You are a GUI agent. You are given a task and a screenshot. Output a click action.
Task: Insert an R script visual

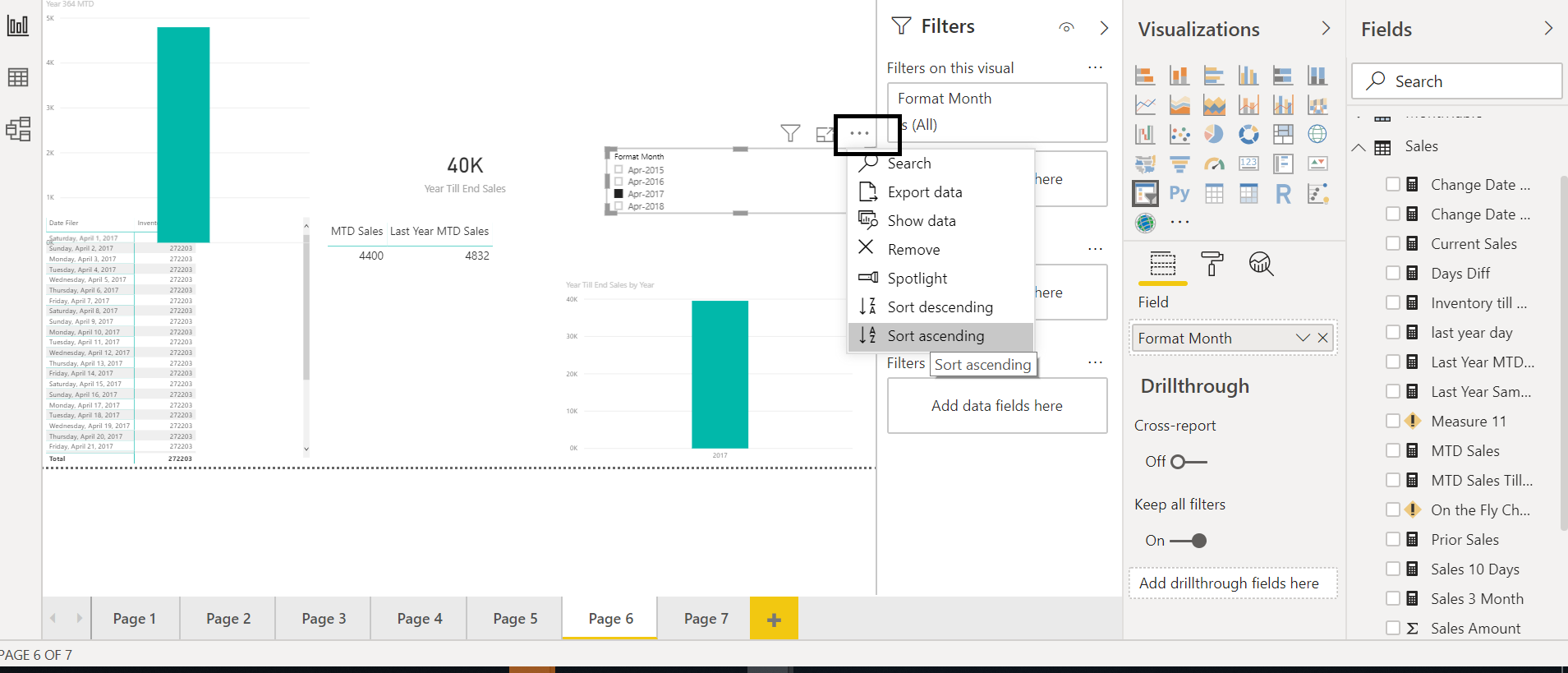coord(1283,193)
